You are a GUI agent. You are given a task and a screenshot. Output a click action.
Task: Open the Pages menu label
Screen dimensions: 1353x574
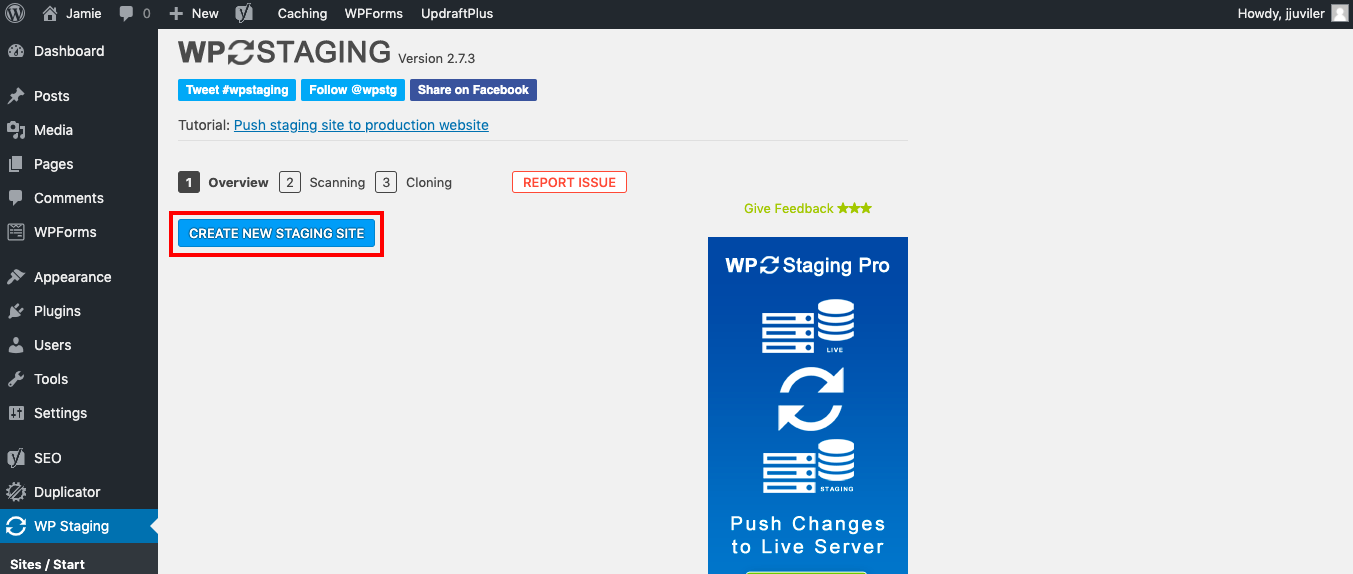coord(54,164)
